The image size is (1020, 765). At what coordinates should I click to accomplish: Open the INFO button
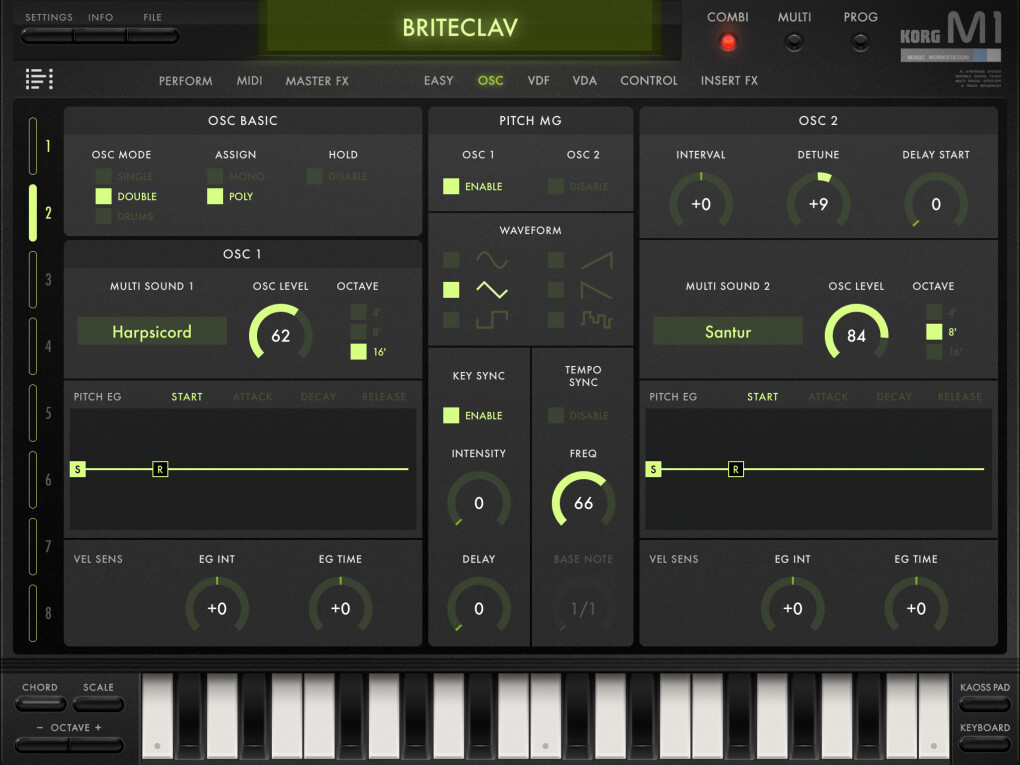[x=100, y=36]
